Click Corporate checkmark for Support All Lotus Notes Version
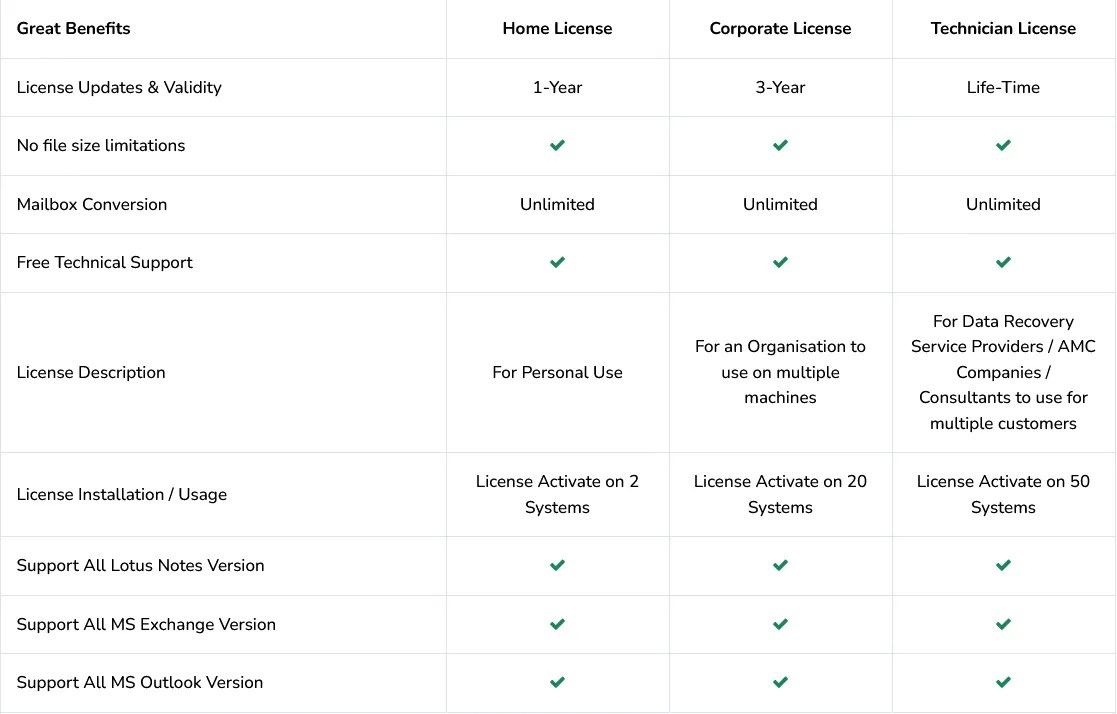This screenshot has height=714, width=1117. tap(780, 566)
